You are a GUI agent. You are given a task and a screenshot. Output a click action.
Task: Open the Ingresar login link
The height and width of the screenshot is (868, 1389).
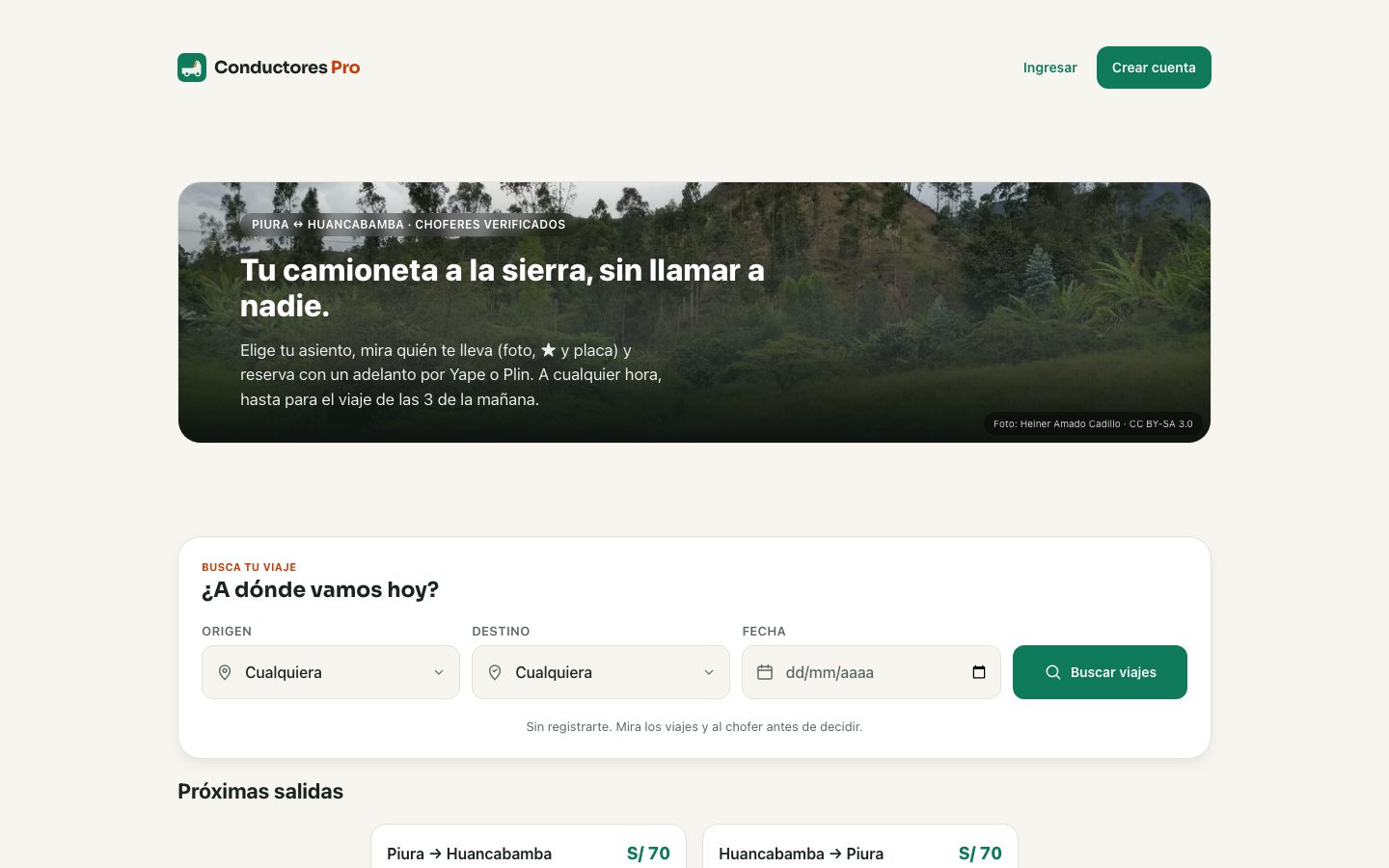click(1050, 68)
